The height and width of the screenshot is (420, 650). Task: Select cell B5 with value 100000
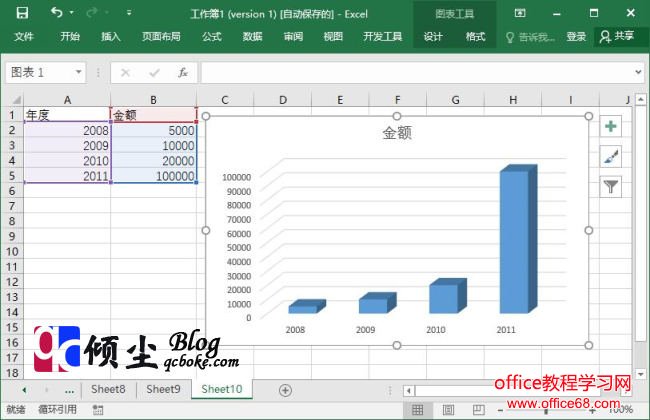(153, 176)
